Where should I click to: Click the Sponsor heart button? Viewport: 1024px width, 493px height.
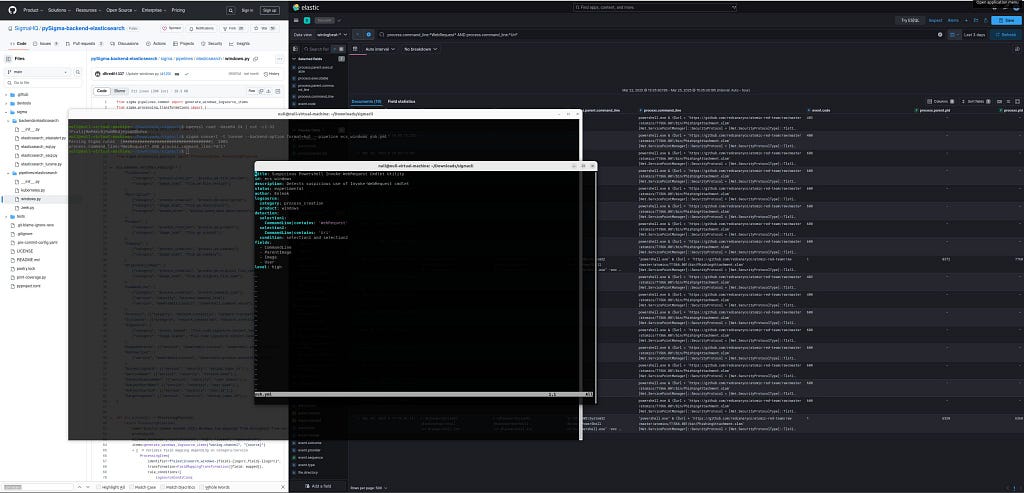[173, 29]
